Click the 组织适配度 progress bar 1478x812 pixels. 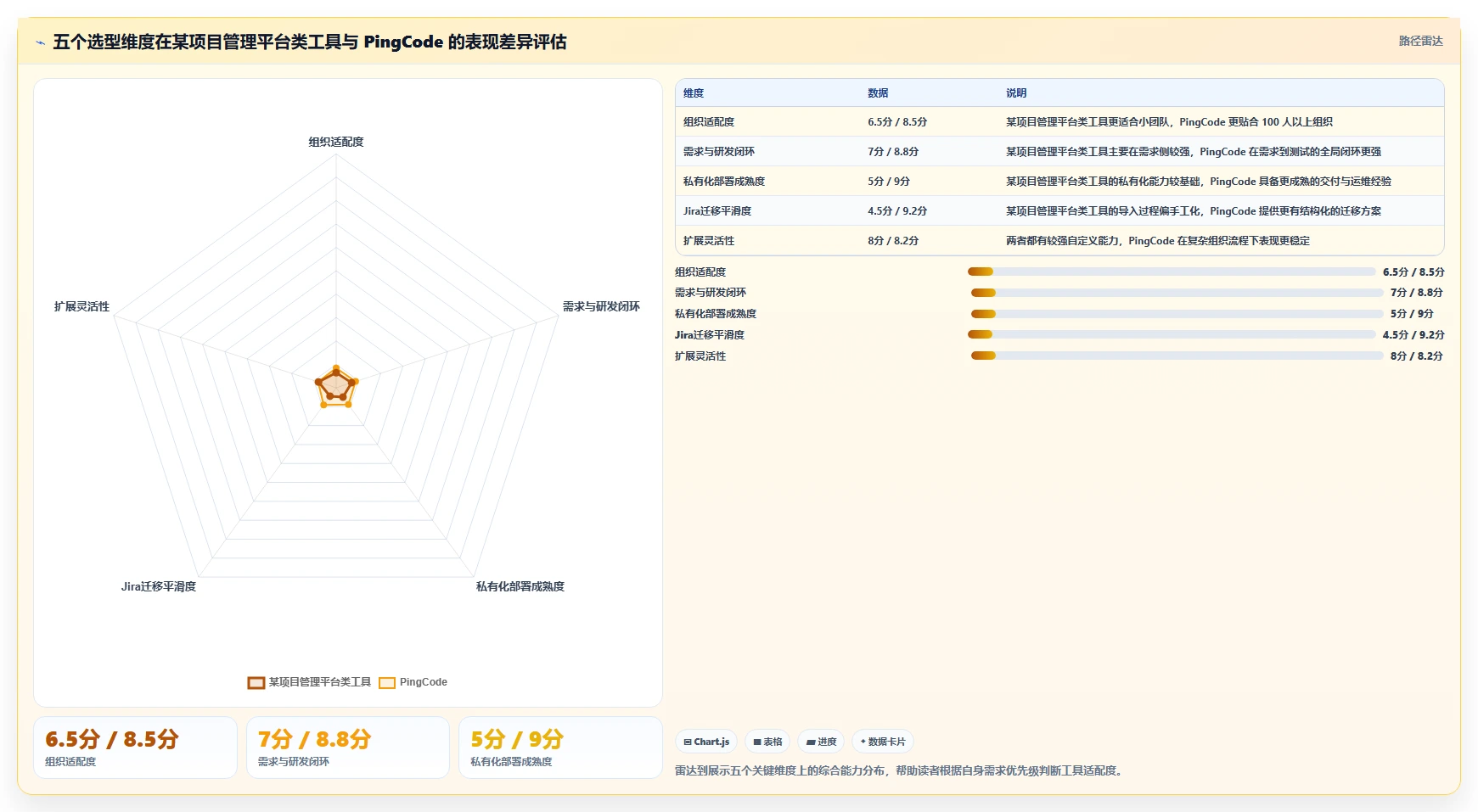point(1172,272)
